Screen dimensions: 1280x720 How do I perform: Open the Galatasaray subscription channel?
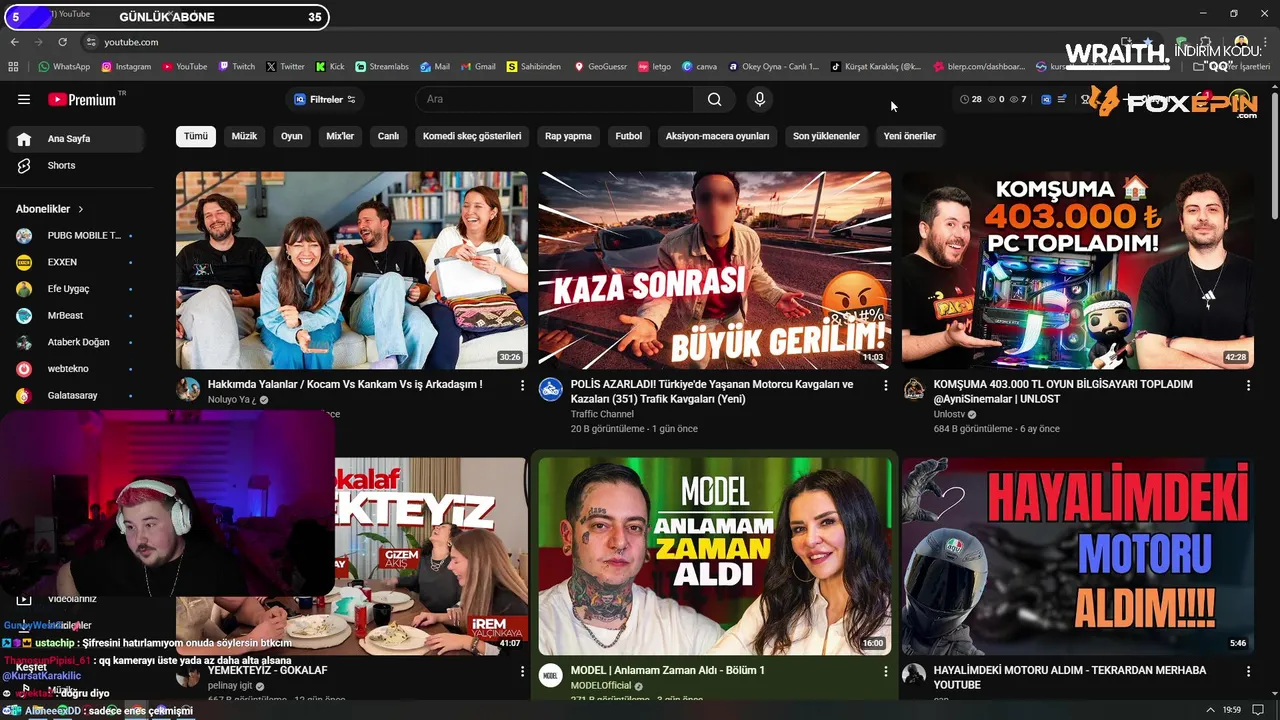[x=76, y=395]
